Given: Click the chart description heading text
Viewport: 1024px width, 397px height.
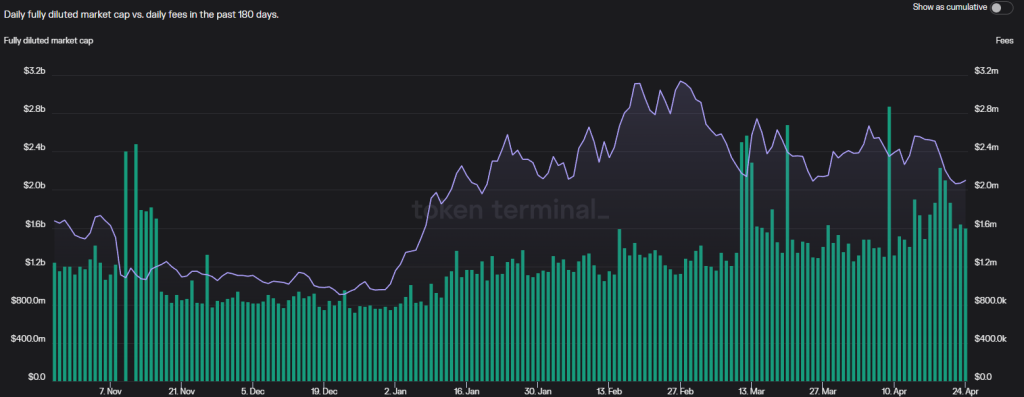Looking at the screenshot, I should (x=141, y=14).
